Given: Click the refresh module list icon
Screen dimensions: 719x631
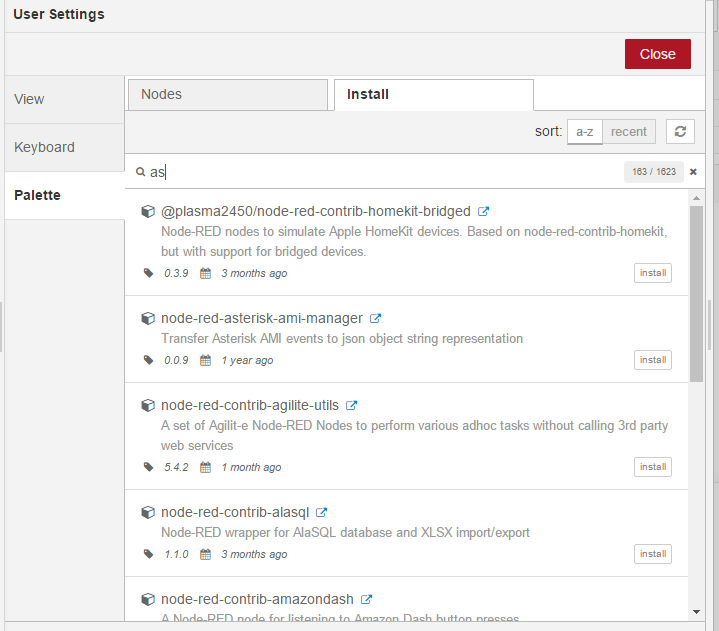Looking at the screenshot, I should point(680,132).
